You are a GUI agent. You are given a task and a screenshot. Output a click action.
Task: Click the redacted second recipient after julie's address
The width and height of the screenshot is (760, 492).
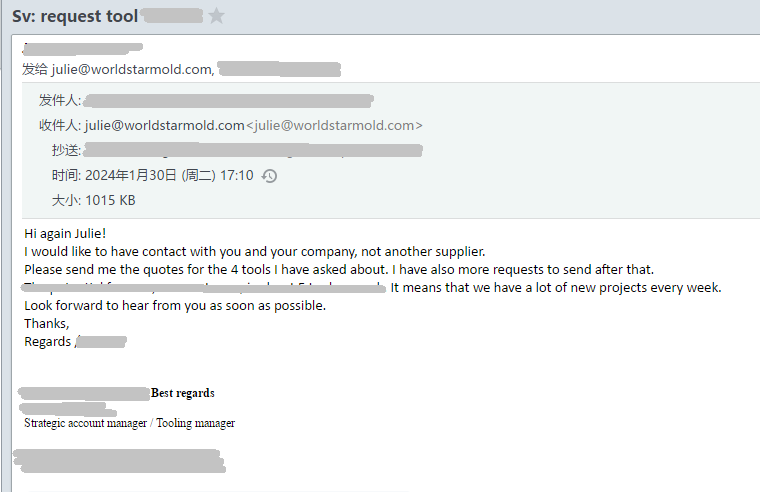279,69
